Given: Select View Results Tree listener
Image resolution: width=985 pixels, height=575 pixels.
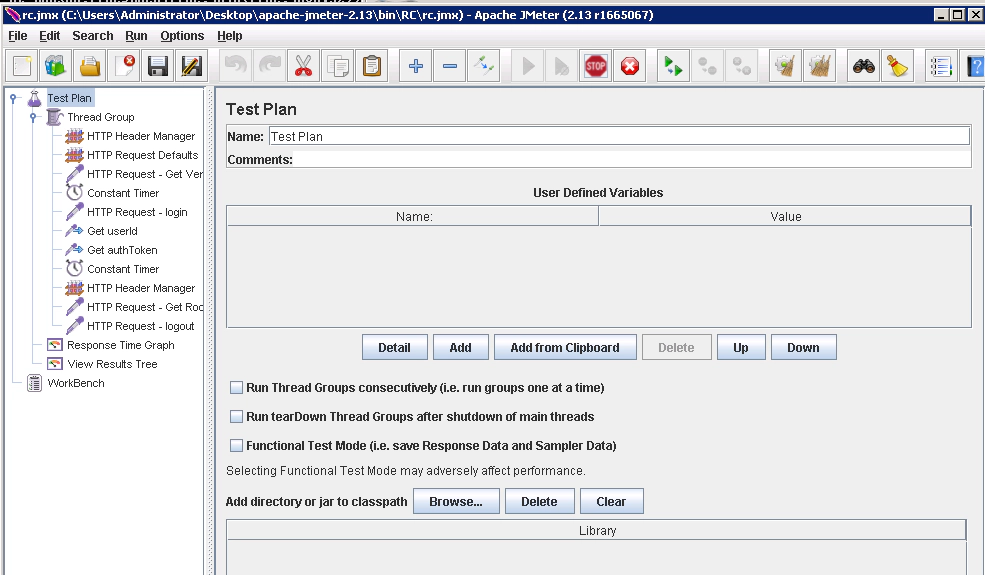Looking at the screenshot, I should tap(112, 364).
